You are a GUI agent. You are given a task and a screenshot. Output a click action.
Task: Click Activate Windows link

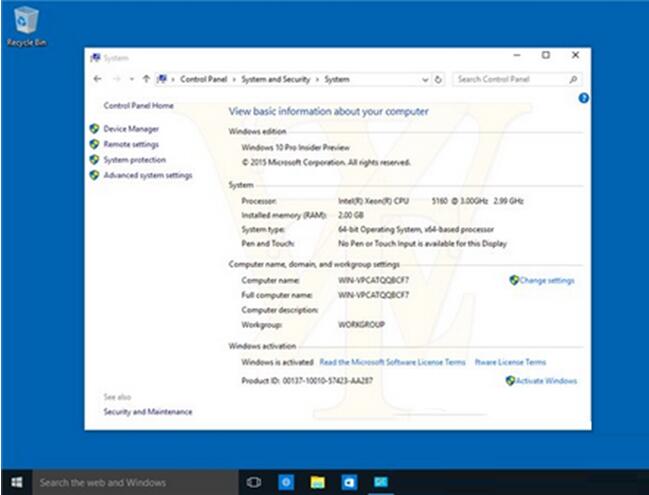point(546,381)
